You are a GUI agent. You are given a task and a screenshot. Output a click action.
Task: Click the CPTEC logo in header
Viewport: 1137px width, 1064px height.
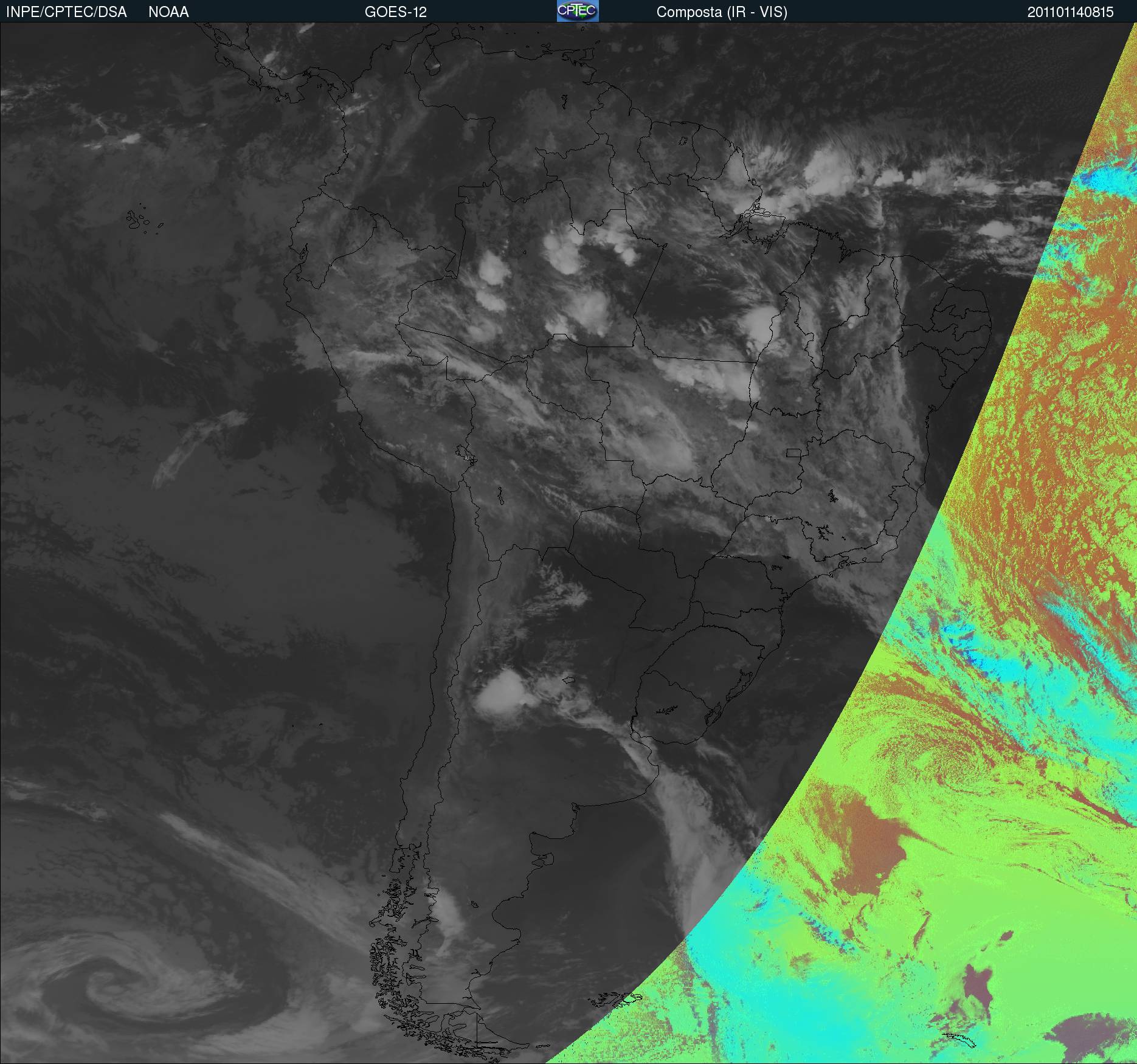tap(578, 11)
